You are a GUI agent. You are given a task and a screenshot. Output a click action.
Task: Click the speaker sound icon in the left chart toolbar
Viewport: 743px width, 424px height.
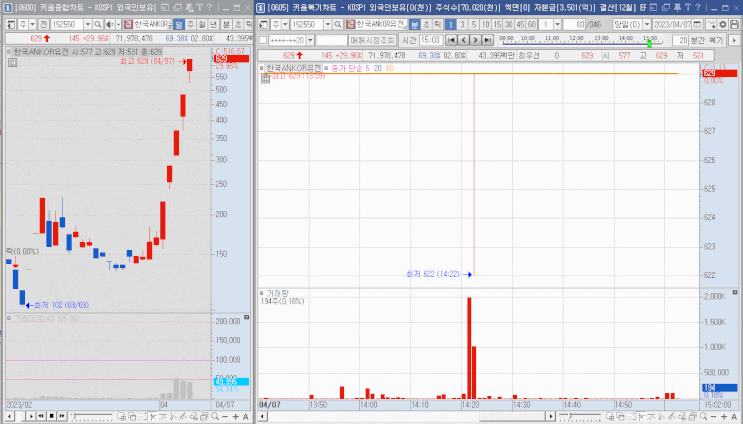tap(109, 24)
